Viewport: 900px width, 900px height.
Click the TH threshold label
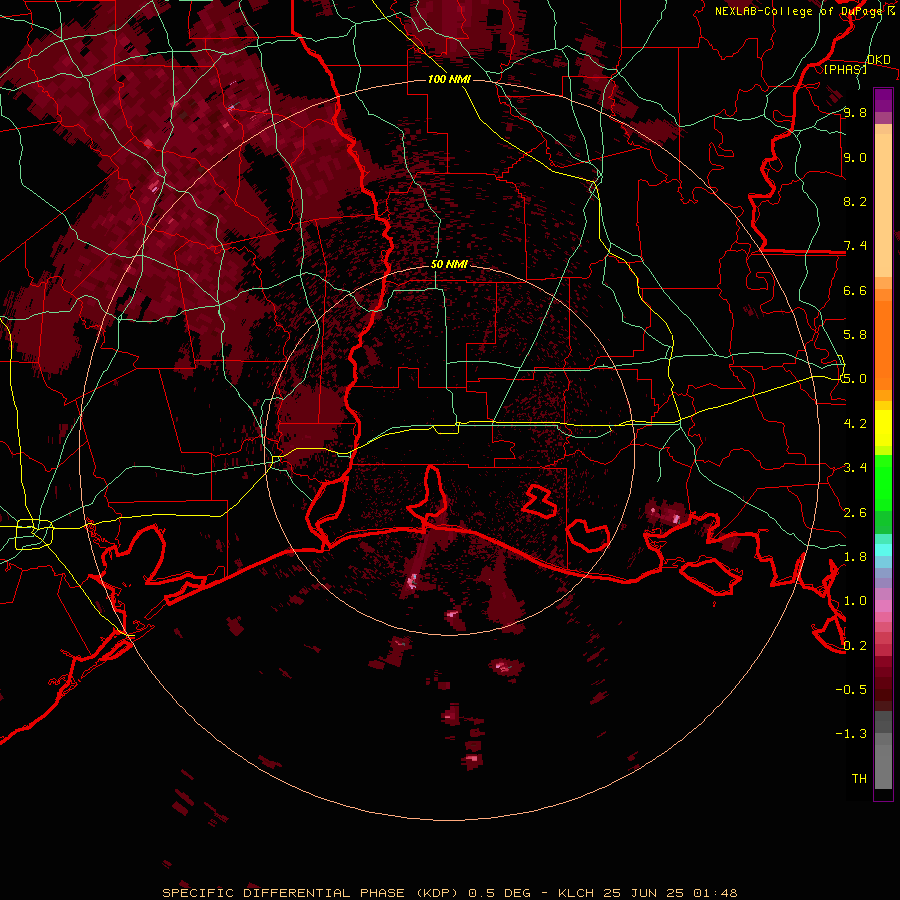tap(859, 779)
